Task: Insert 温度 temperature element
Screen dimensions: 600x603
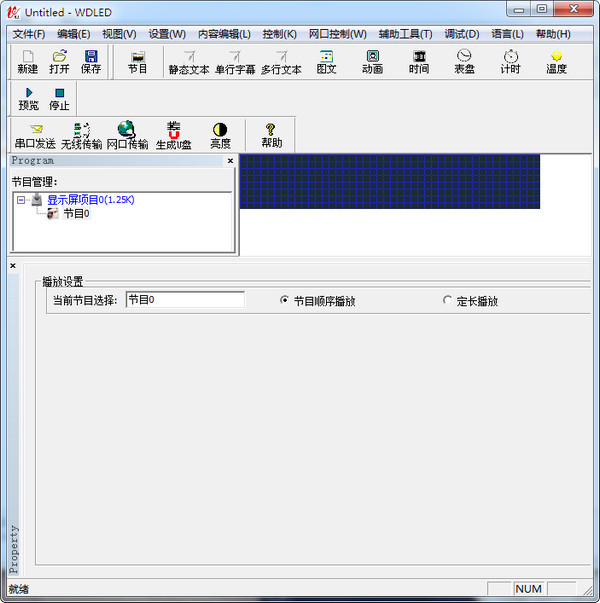Action: [556, 62]
